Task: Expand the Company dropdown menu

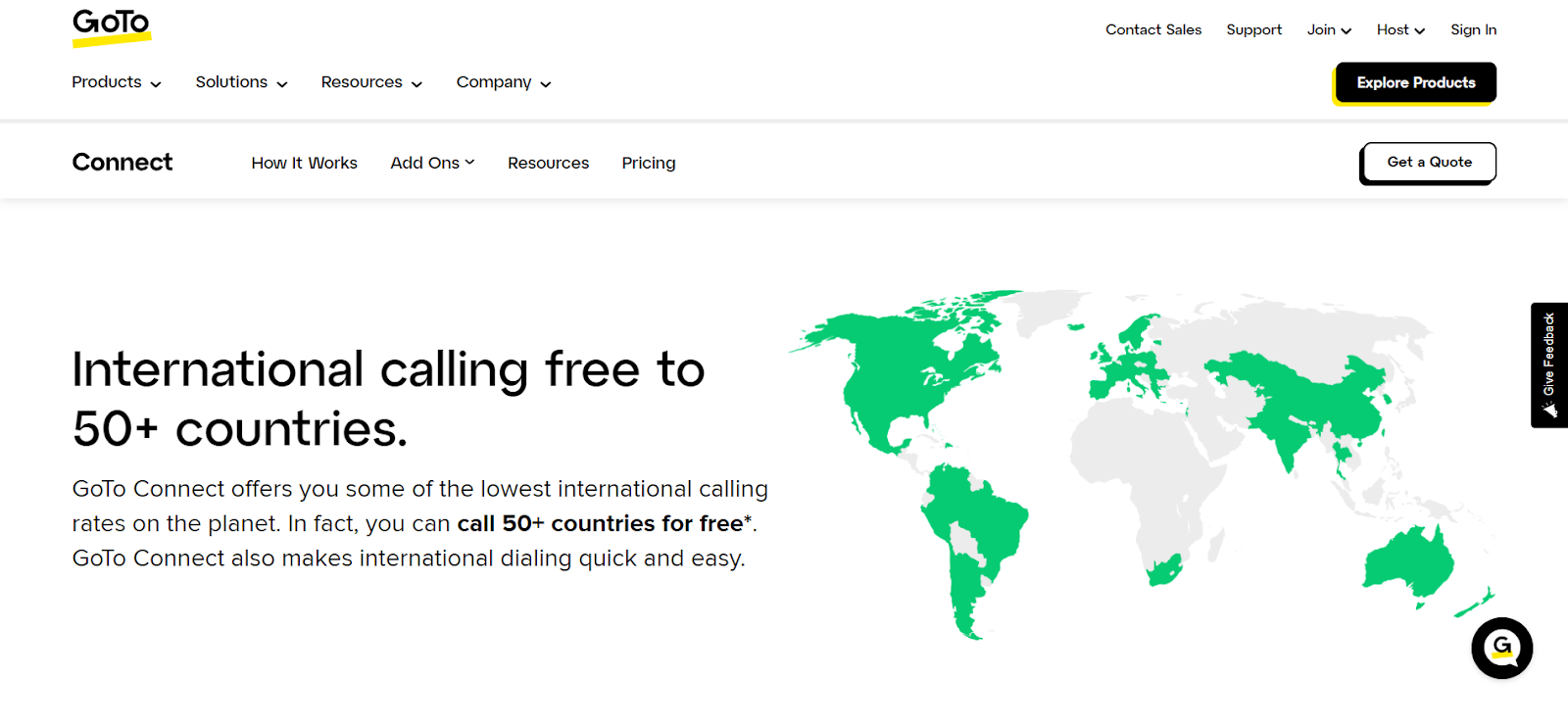Action: [x=504, y=82]
